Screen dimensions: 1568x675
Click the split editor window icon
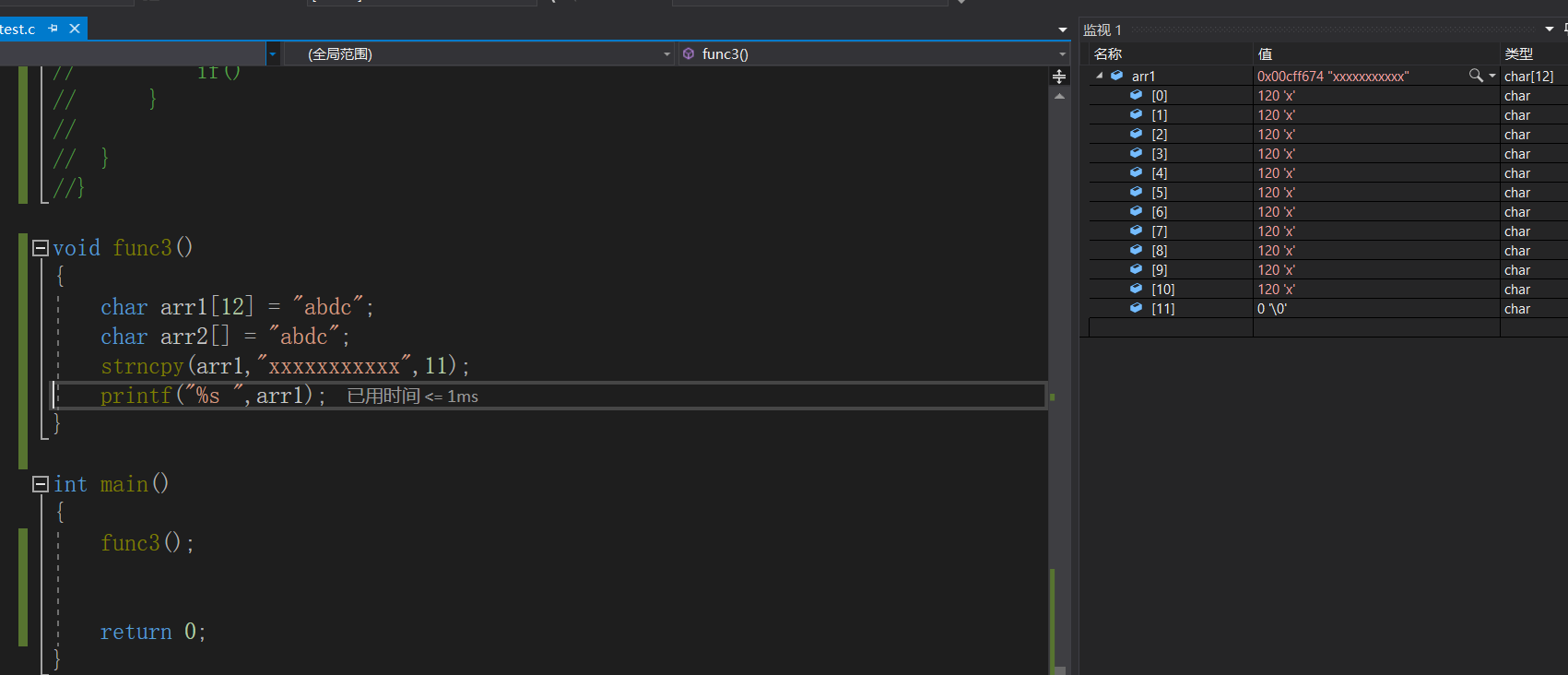point(1059,77)
